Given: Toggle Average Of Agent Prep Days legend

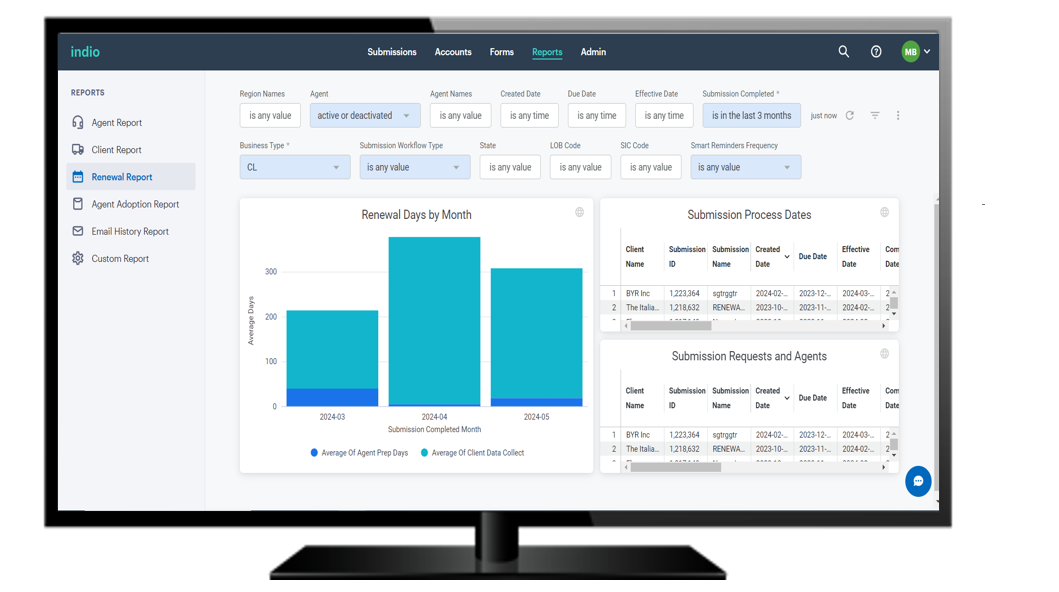Looking at the screenshot, I should [358, 453].
